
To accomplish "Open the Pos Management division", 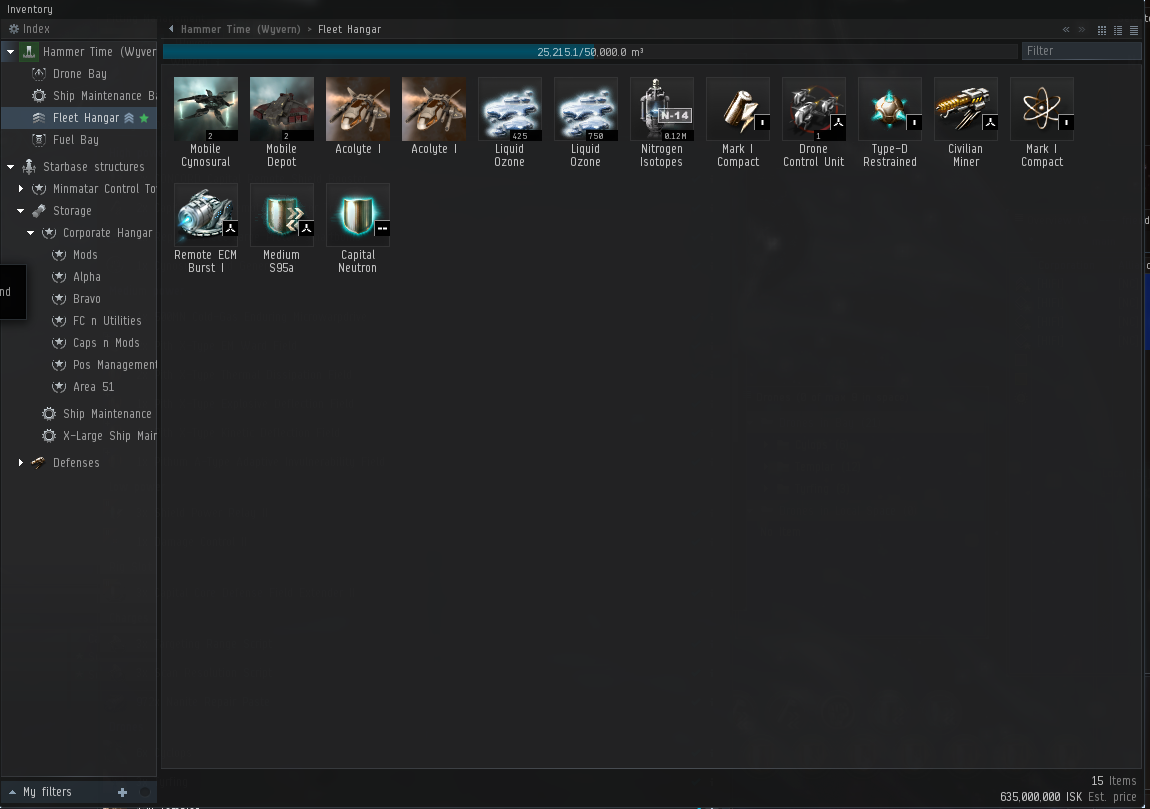I will (104, 365).
